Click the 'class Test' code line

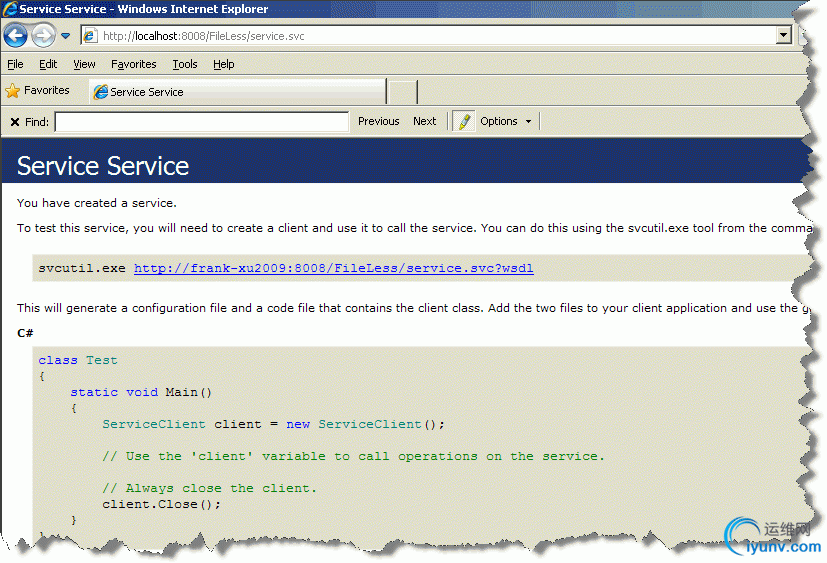click(78, 360)
